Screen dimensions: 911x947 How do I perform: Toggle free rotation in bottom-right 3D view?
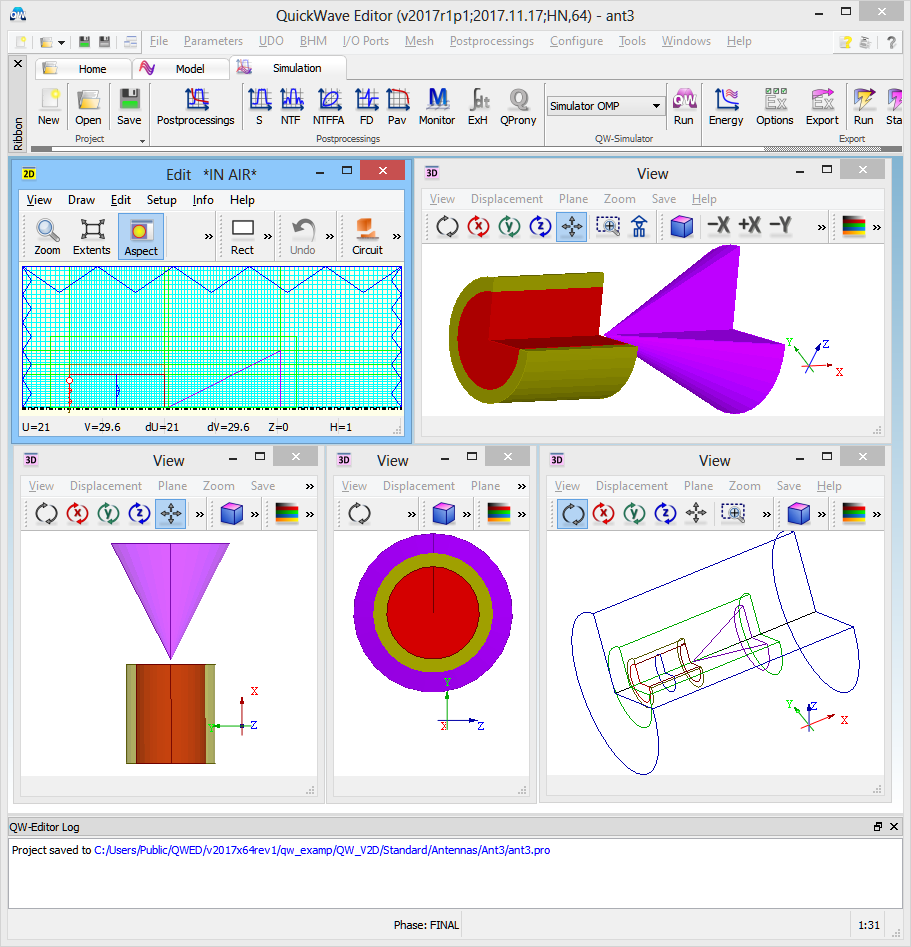click(x=572, y=514)
